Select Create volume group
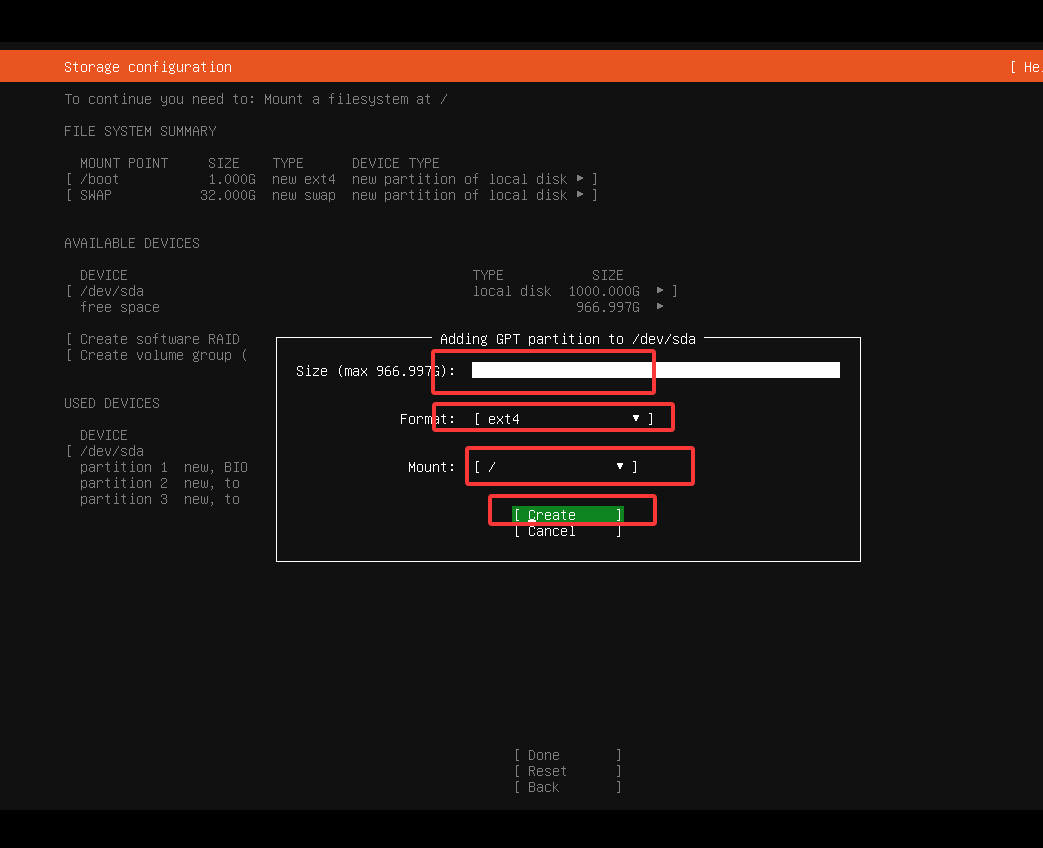The height and width of the screenshot is (848, 1043). point(152,355)
